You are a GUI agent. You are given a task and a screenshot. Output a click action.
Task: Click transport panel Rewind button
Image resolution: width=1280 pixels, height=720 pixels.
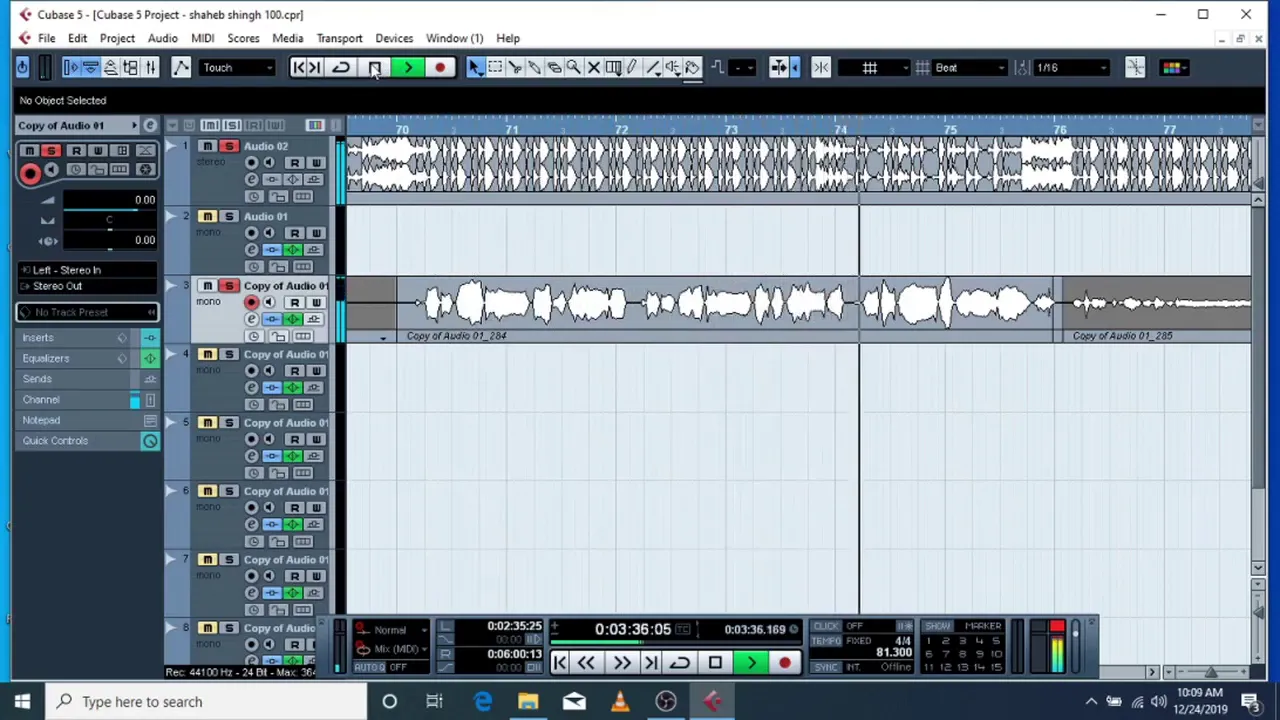586,662
